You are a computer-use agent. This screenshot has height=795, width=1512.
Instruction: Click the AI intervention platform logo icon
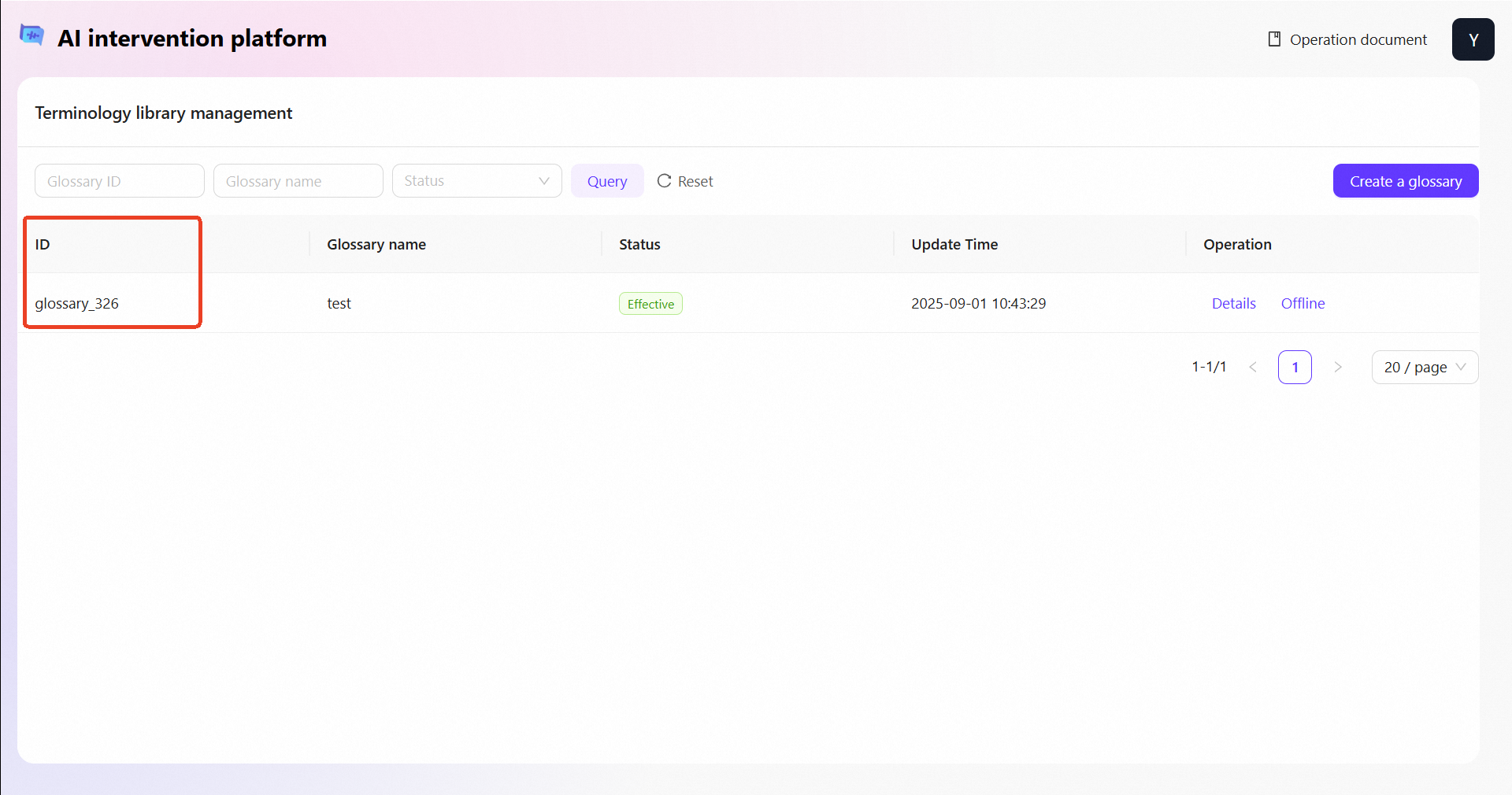[x=31, y=35]
